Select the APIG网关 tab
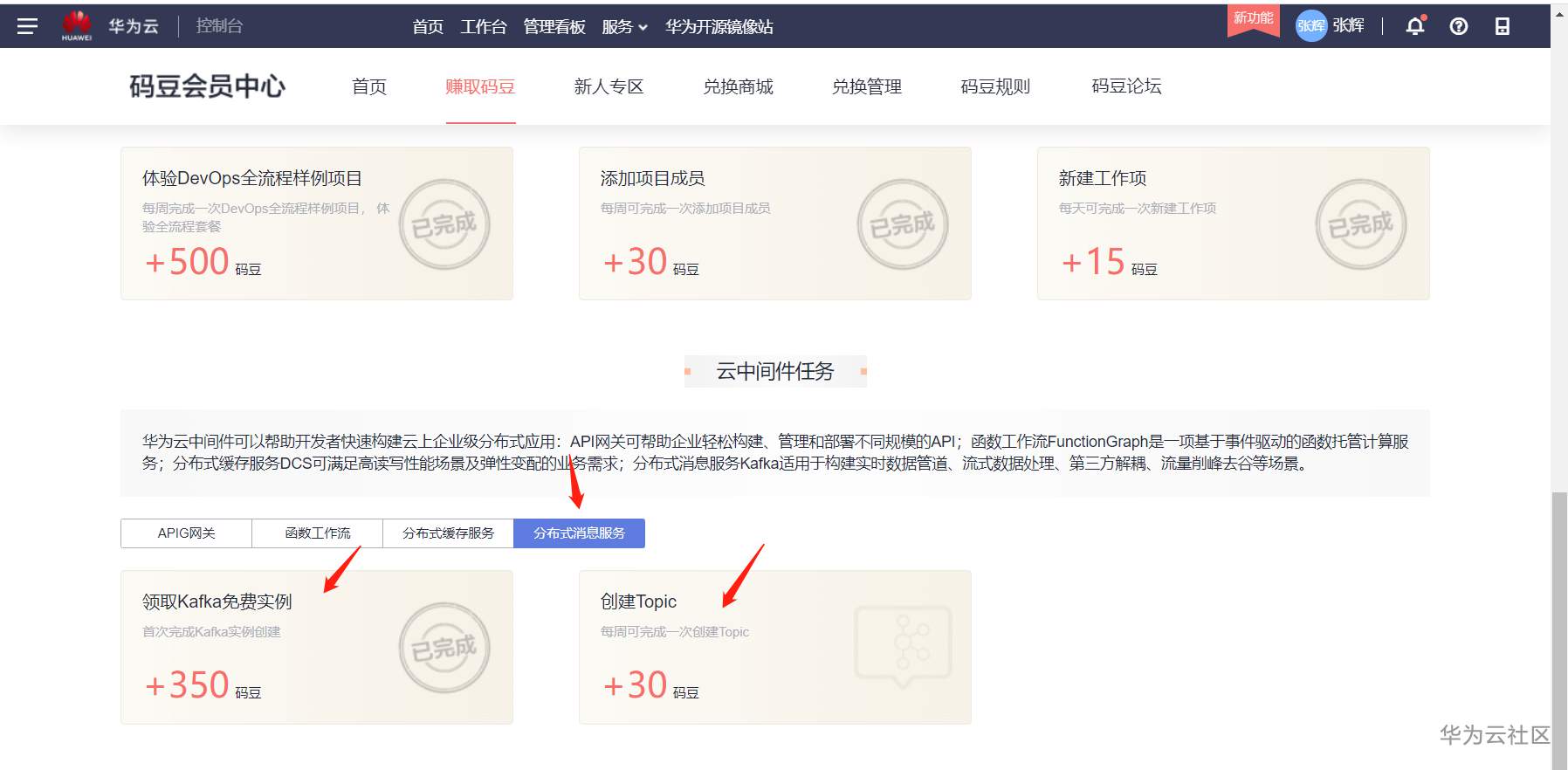 pyautogui.click(x=186, y=533)
